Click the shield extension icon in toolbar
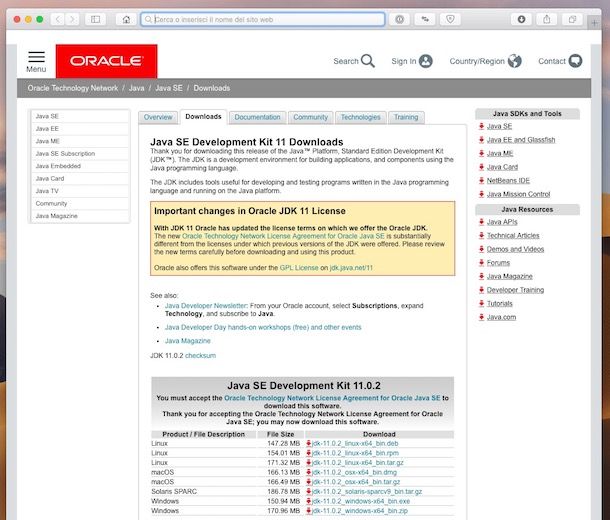 [450, 19]
